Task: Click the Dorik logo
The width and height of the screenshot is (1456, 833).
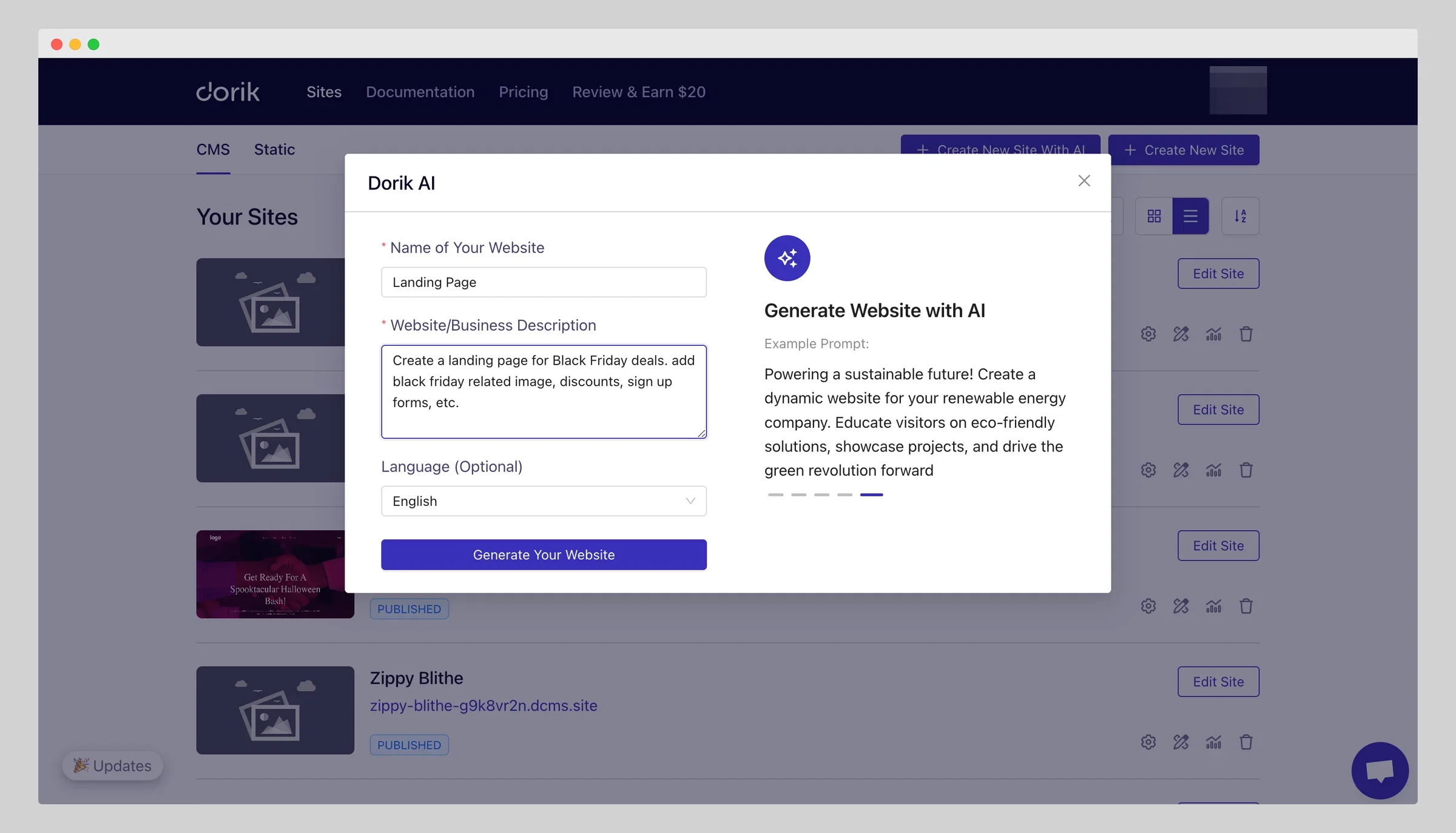Action: (227, 92)
